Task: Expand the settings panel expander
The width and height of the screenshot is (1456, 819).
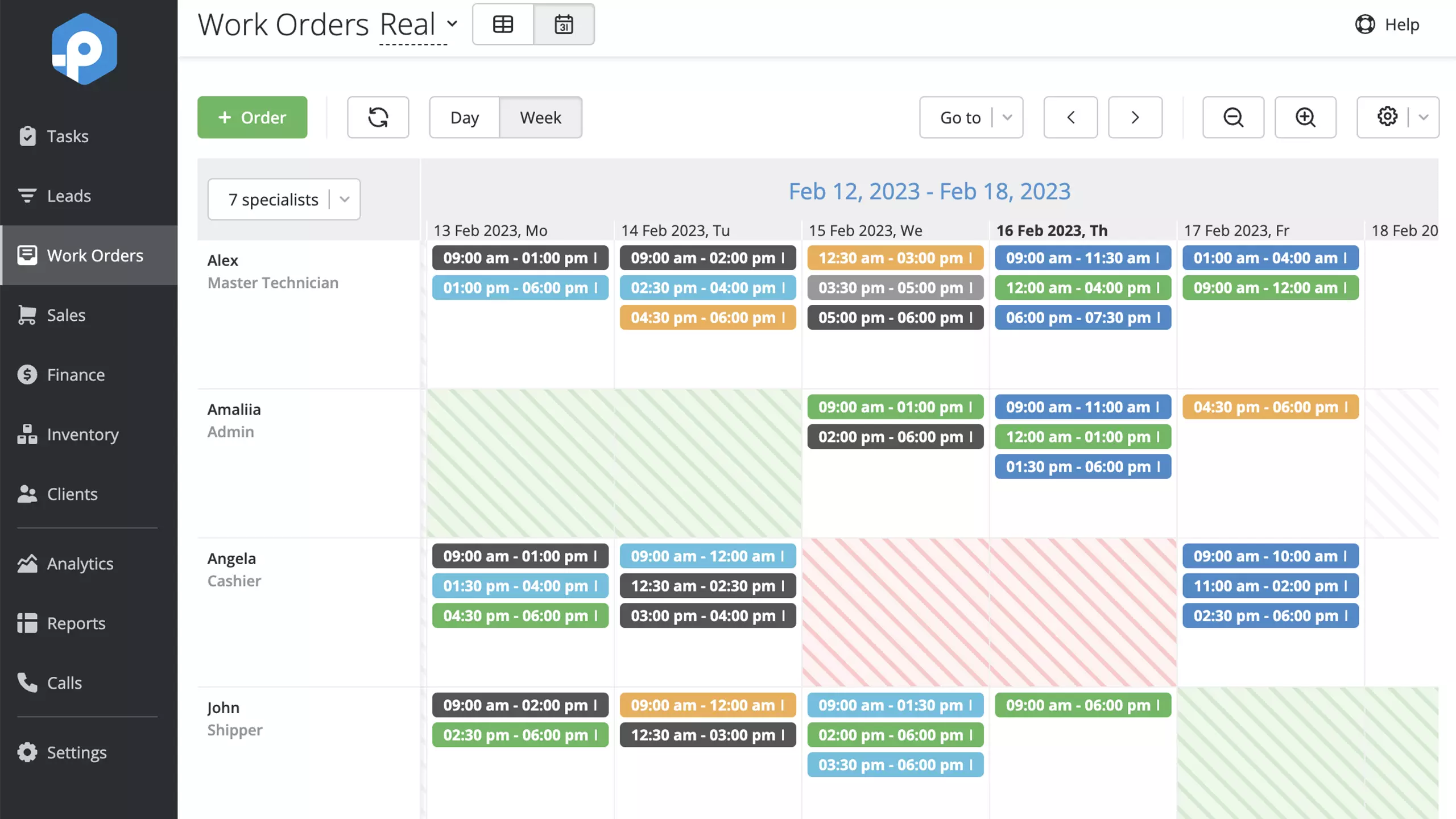Action: (x=1421, y=117)
